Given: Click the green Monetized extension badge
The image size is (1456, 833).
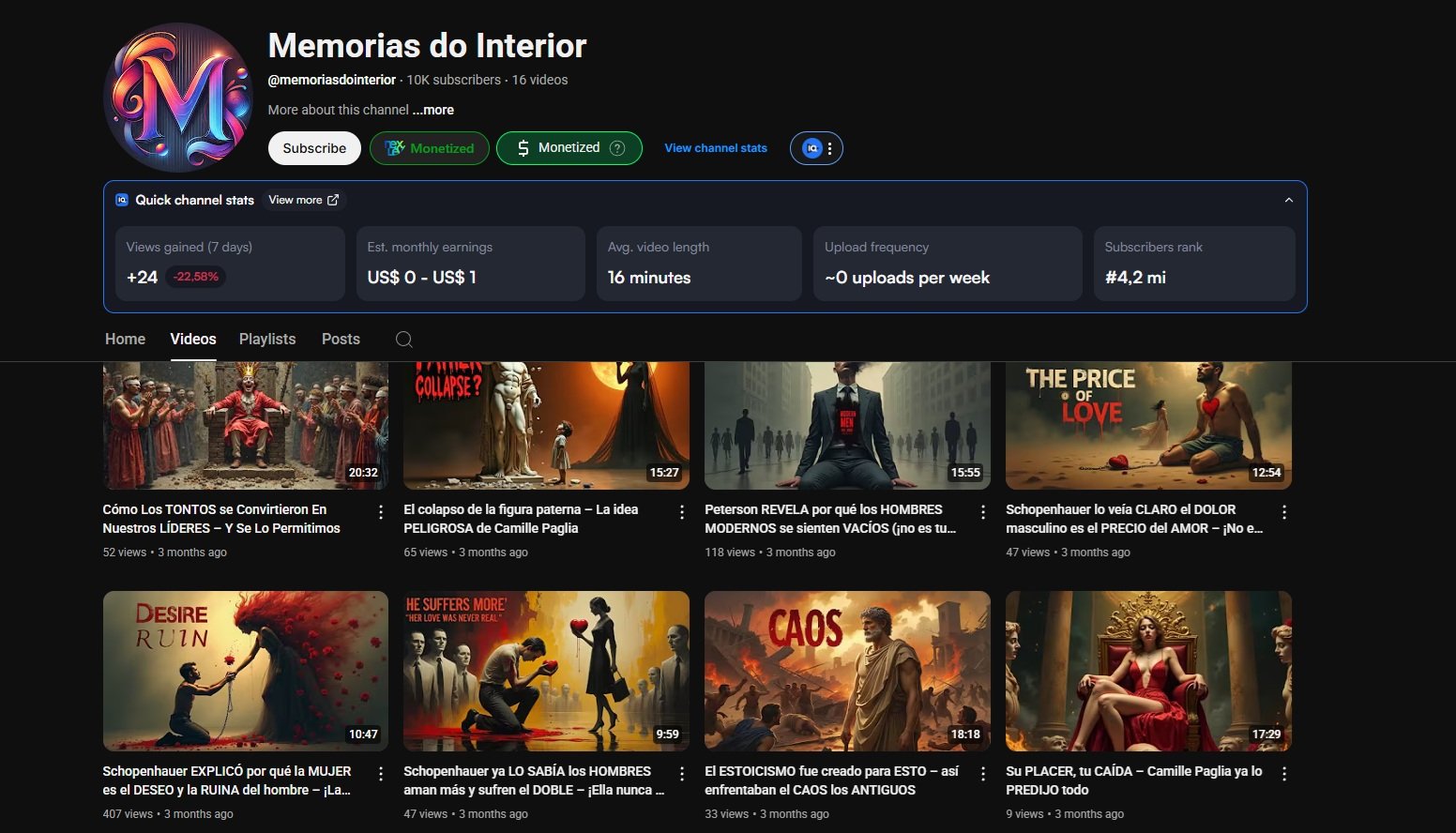Looking at the screenshot, I should 430,148.
